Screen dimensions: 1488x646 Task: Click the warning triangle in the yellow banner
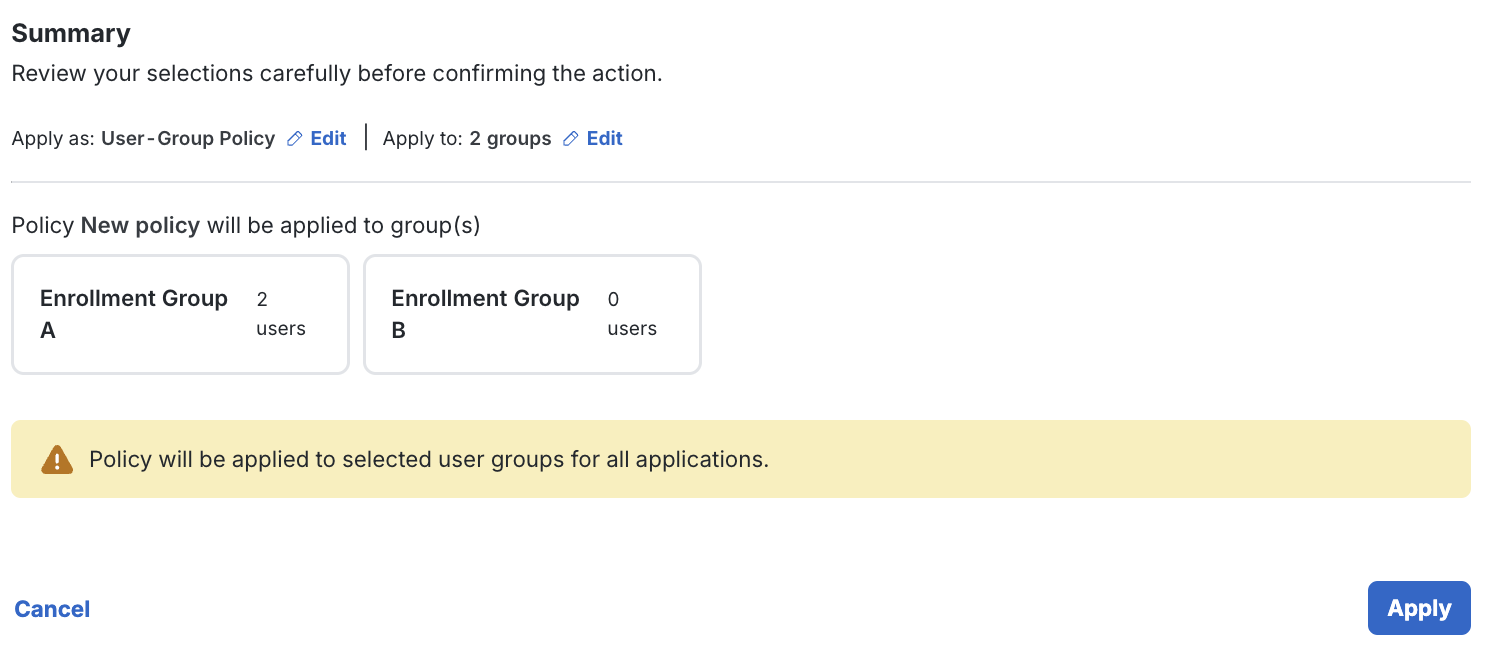(x=57, y=459)
